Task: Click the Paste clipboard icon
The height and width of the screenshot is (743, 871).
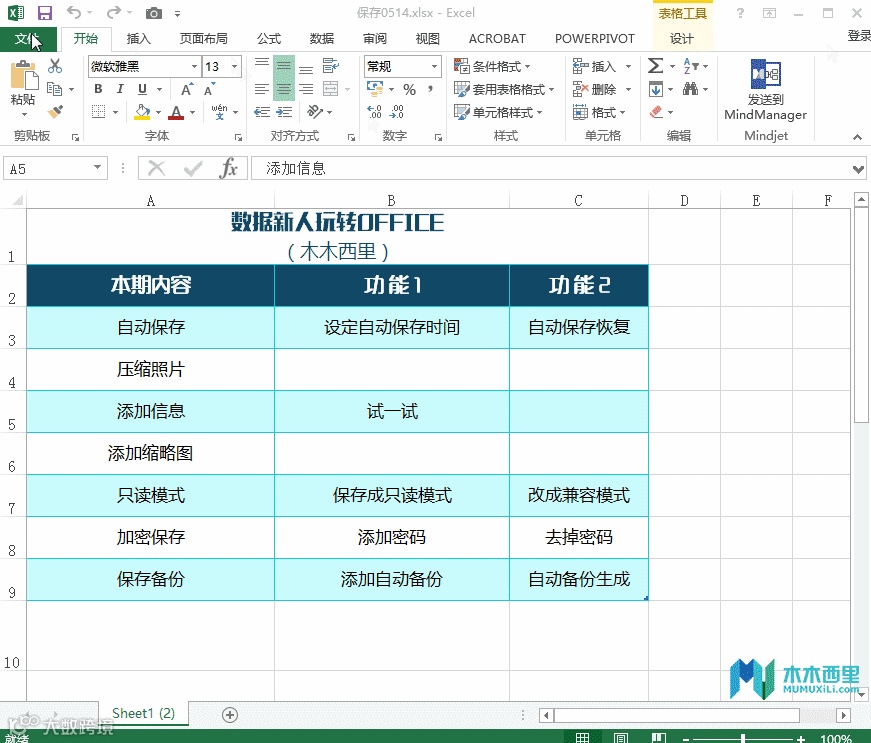Action: tap(23, 76)
